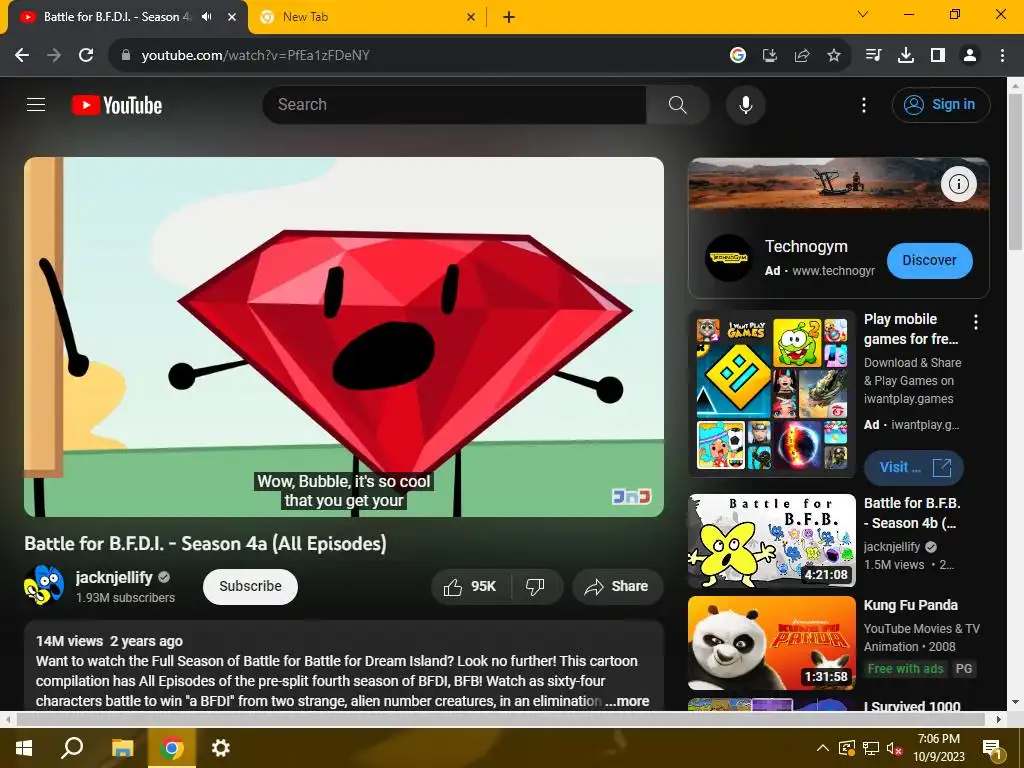
Task: Open Chrome three-dot menu
Action: (1002, 56)
